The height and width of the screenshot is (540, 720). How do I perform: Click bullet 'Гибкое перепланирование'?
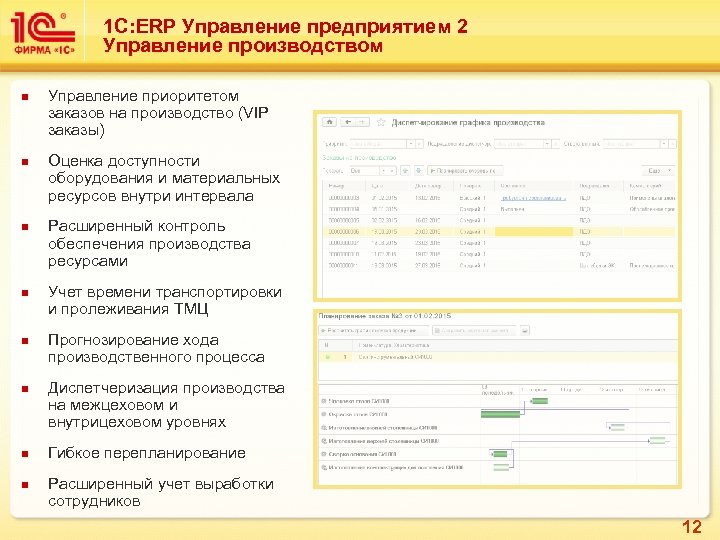coord(146,453)
